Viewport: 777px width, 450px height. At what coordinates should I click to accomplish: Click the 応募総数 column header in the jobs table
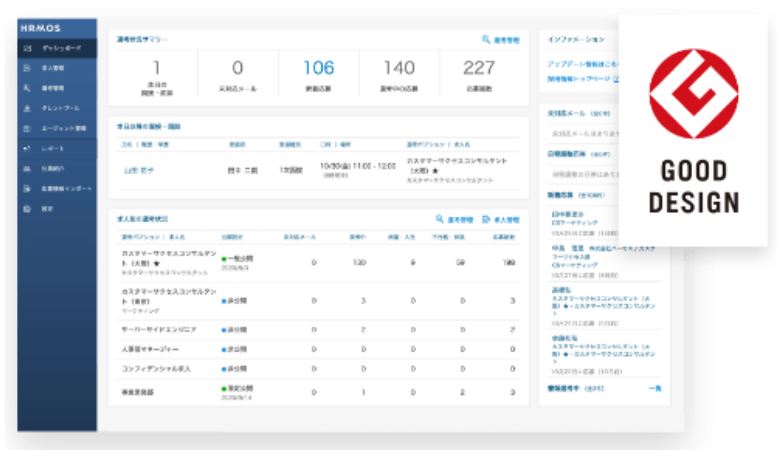pyautogui.click(x=504, y=237)
